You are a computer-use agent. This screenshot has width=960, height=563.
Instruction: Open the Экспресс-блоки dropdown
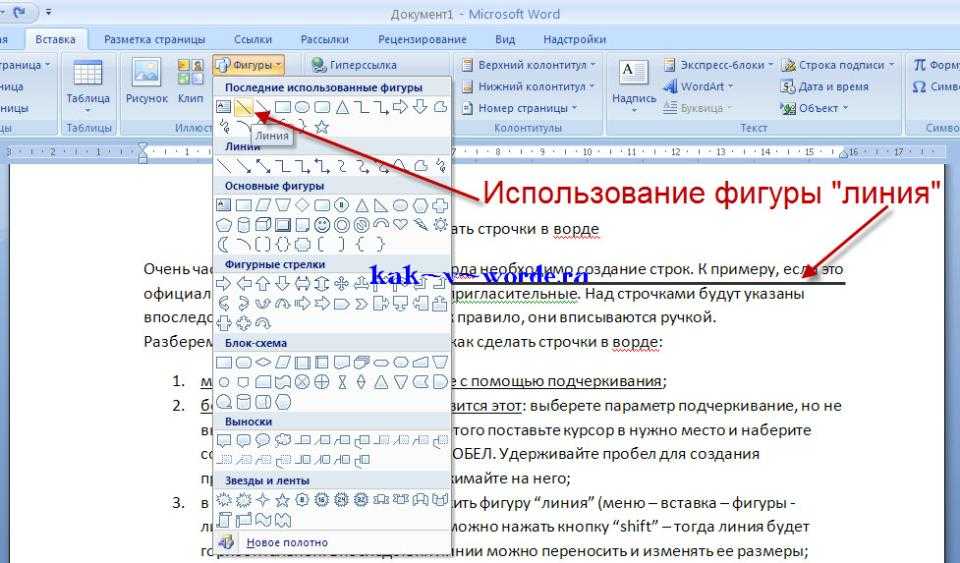point(718,65)
